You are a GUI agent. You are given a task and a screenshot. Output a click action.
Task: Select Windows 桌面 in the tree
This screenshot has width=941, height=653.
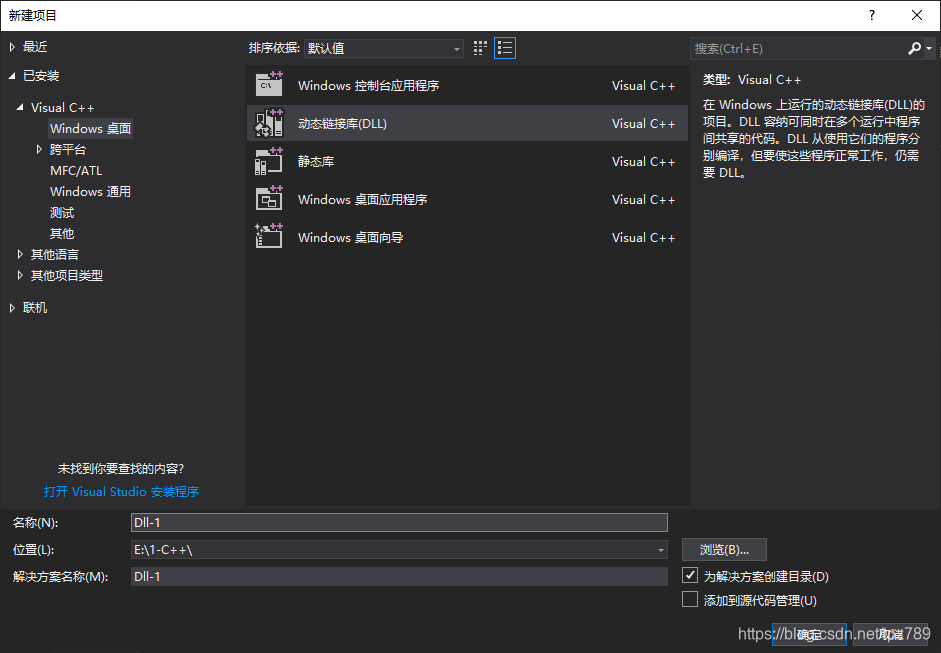click(91, 128)
